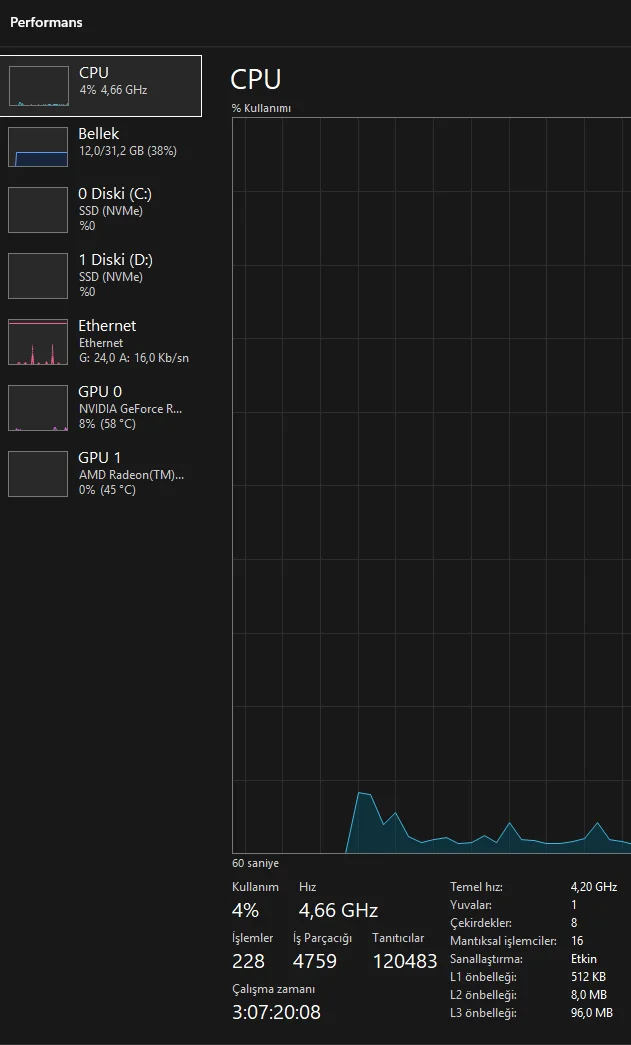Click the Çekirdekler value 8
Screen dimensions: 631x1045
click(x=574, y=923)
